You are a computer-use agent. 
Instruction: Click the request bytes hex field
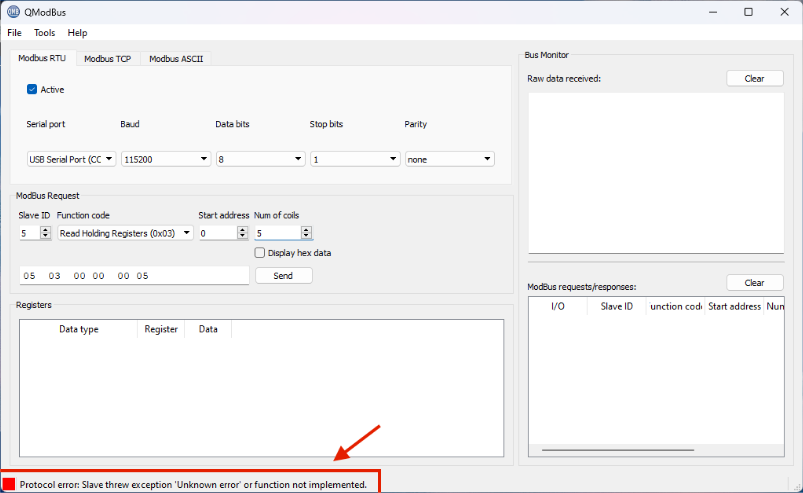(x=134, y=275)
